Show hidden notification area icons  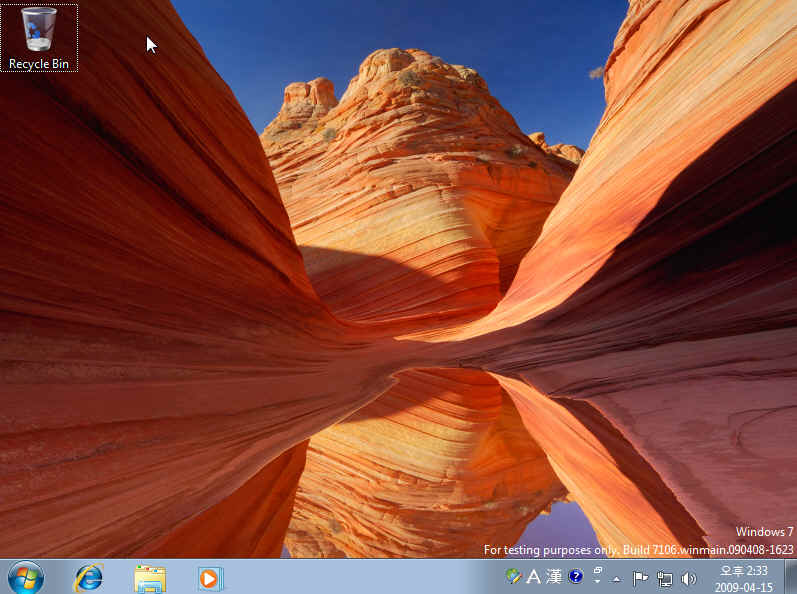coord(617,578)
